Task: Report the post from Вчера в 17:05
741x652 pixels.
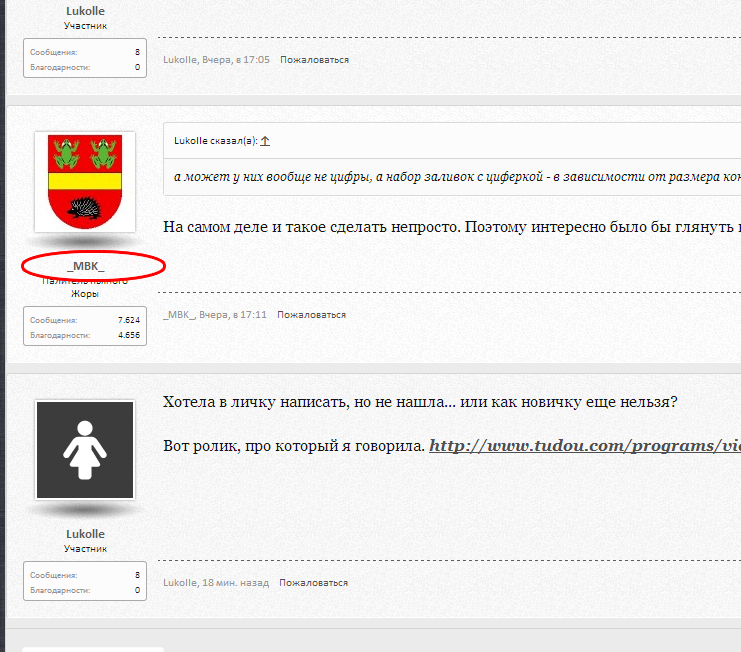Action: [x=314, y=60]
